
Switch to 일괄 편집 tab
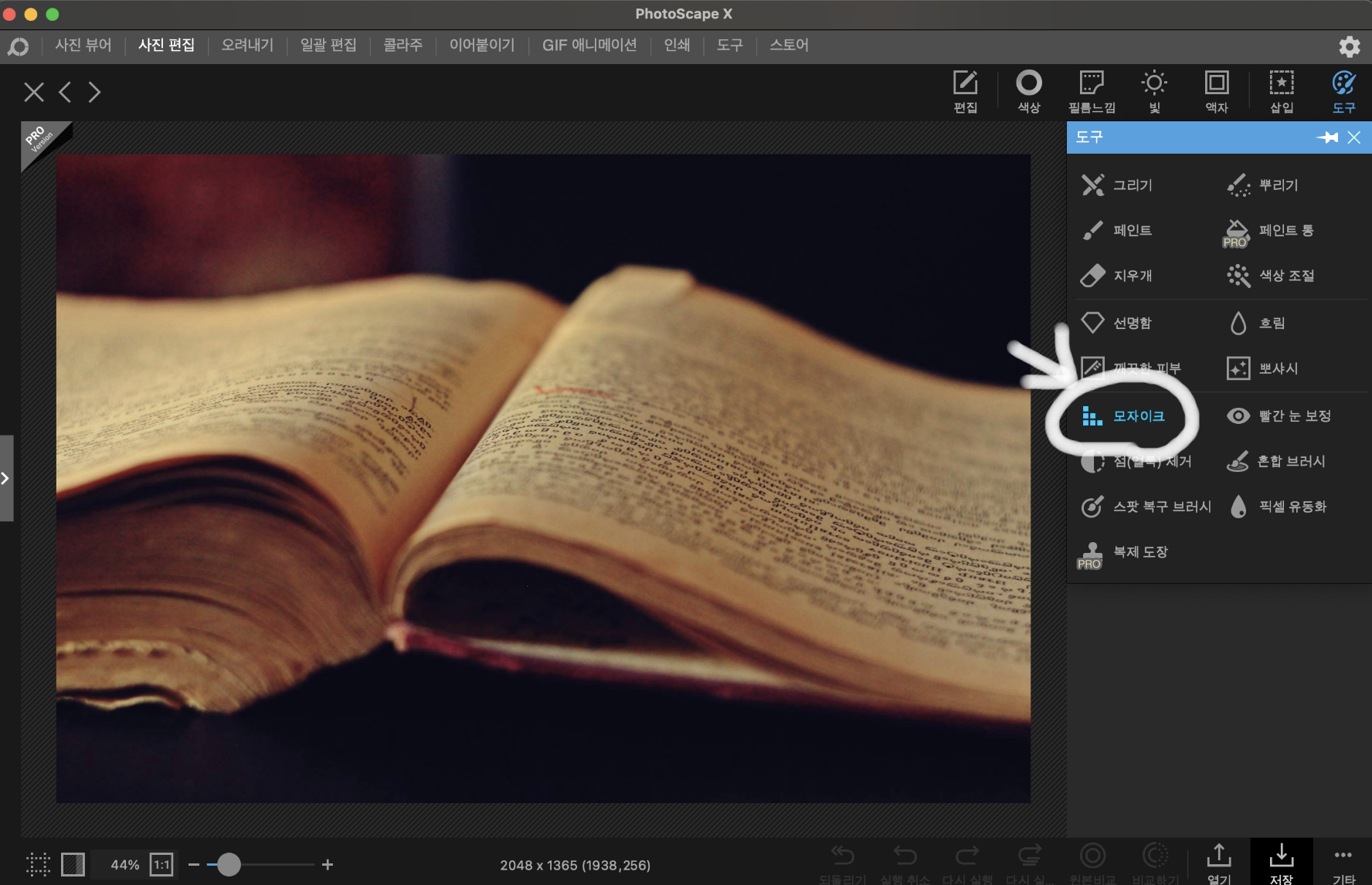pyautogui.click(x=328, y=45)
